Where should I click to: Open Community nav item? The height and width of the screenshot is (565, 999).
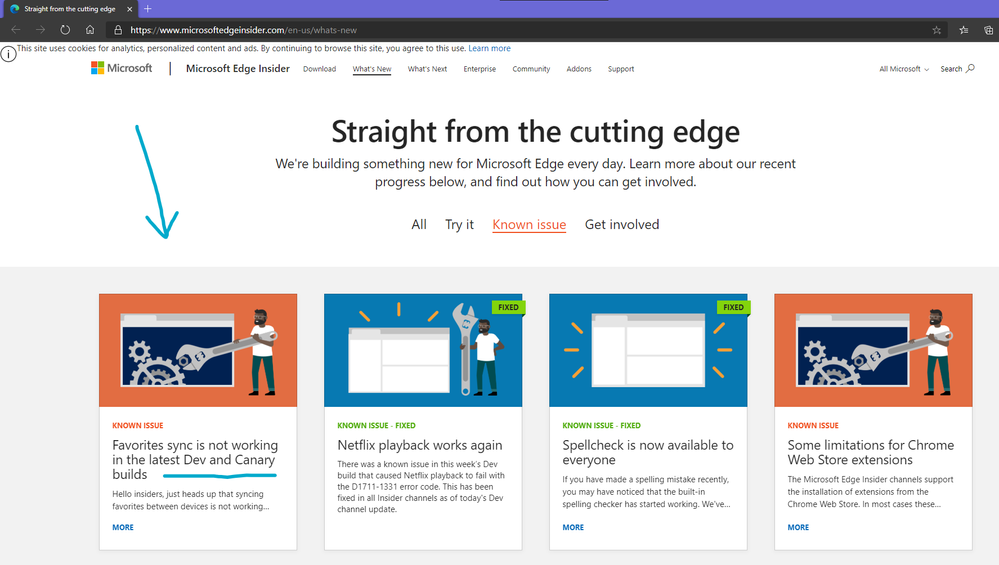click(x=531, y=69)
